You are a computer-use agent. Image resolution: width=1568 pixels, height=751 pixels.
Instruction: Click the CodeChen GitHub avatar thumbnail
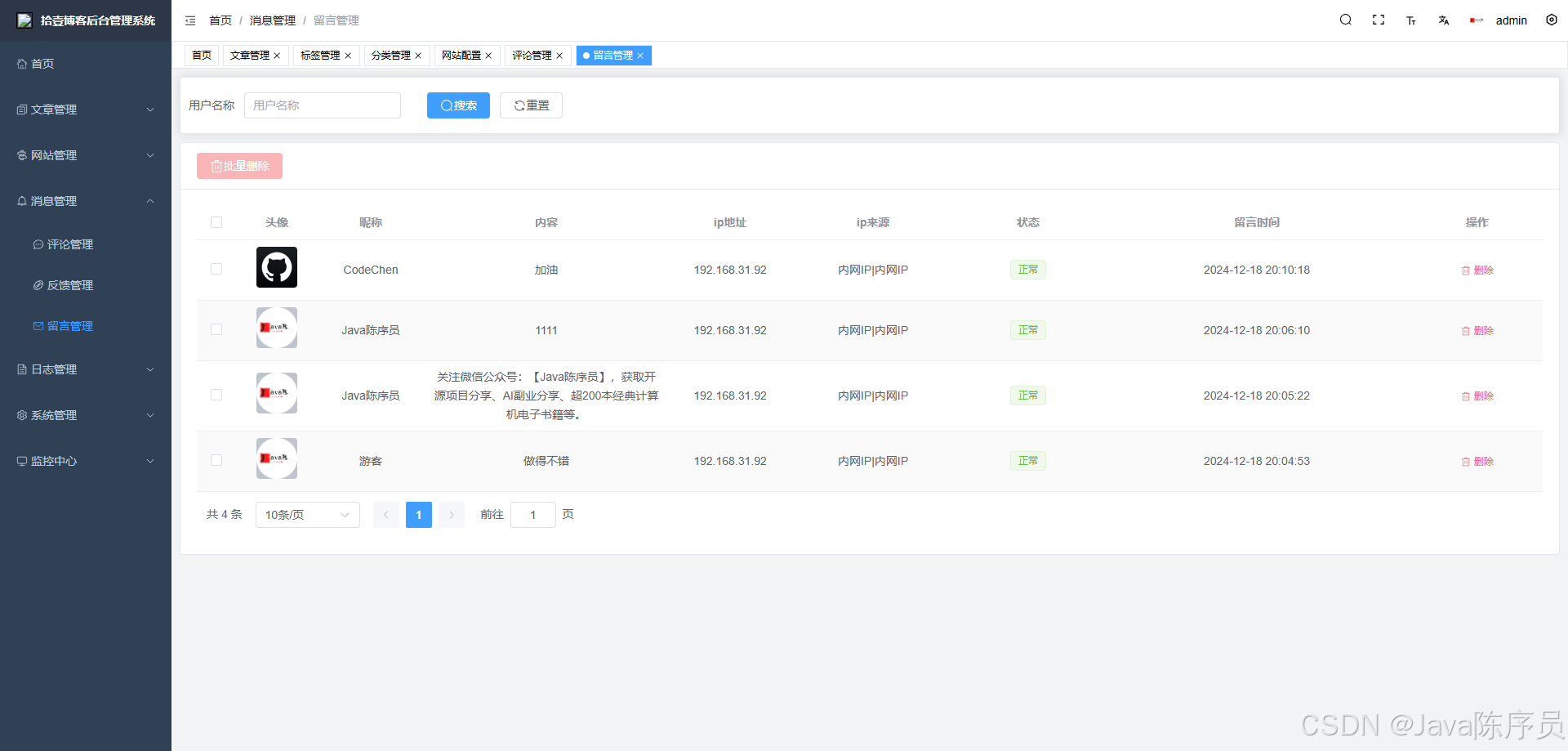[277, 267]
